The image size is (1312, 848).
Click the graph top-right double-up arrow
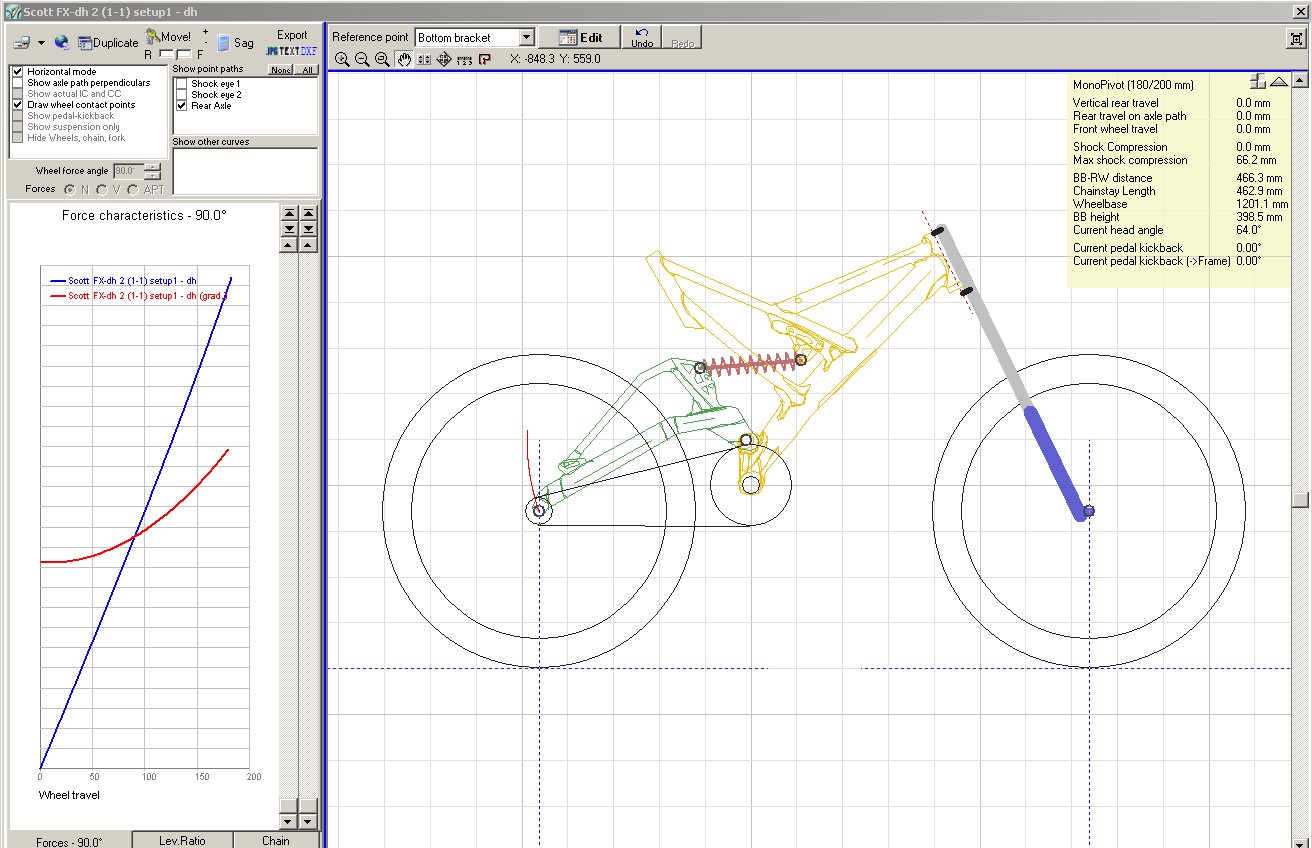[x=308, y=213]
